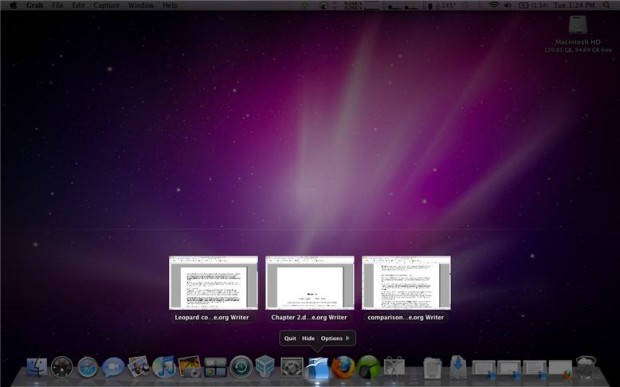This screenshot has height=387, width=620.
Task: Open Time Machine dock icon
Action: coord(241,367)
